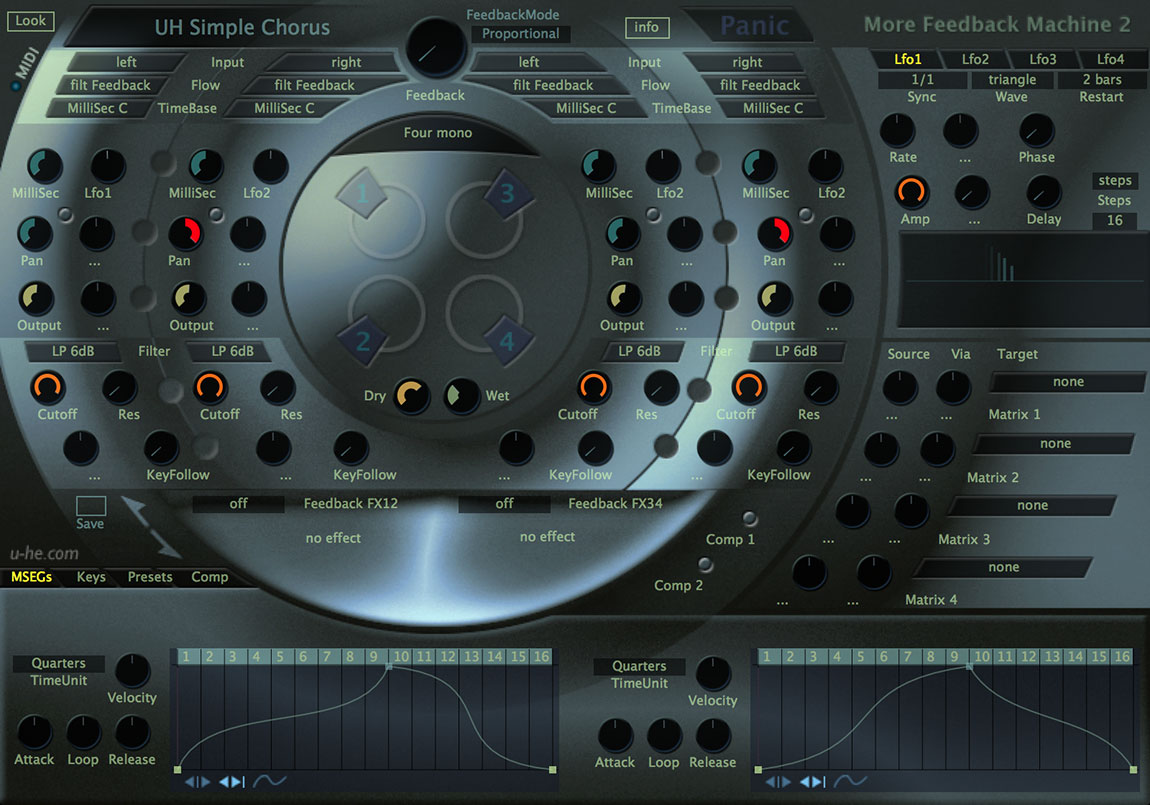Viewport: 1150px width, 805px height.
Task: Open the Matrix 1 target none selector
Action: coord(1068,382)
